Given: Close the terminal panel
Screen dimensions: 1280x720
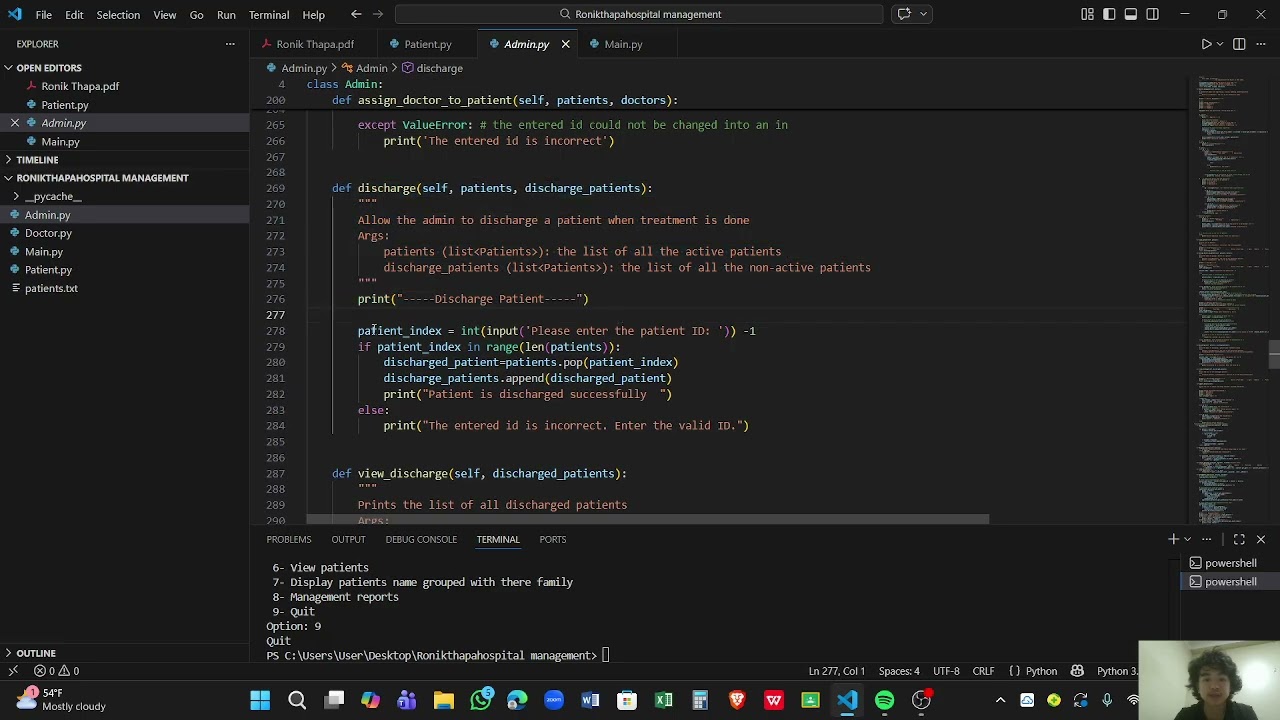Looking at the screenshot, I should tap(1260, 539).
